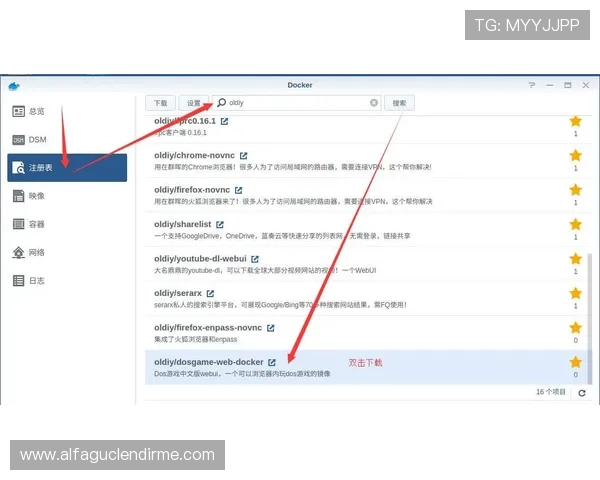Click the star of oldiy/firefox-enpass-novnc
600x480 pixels.
(x=576, y=328)
